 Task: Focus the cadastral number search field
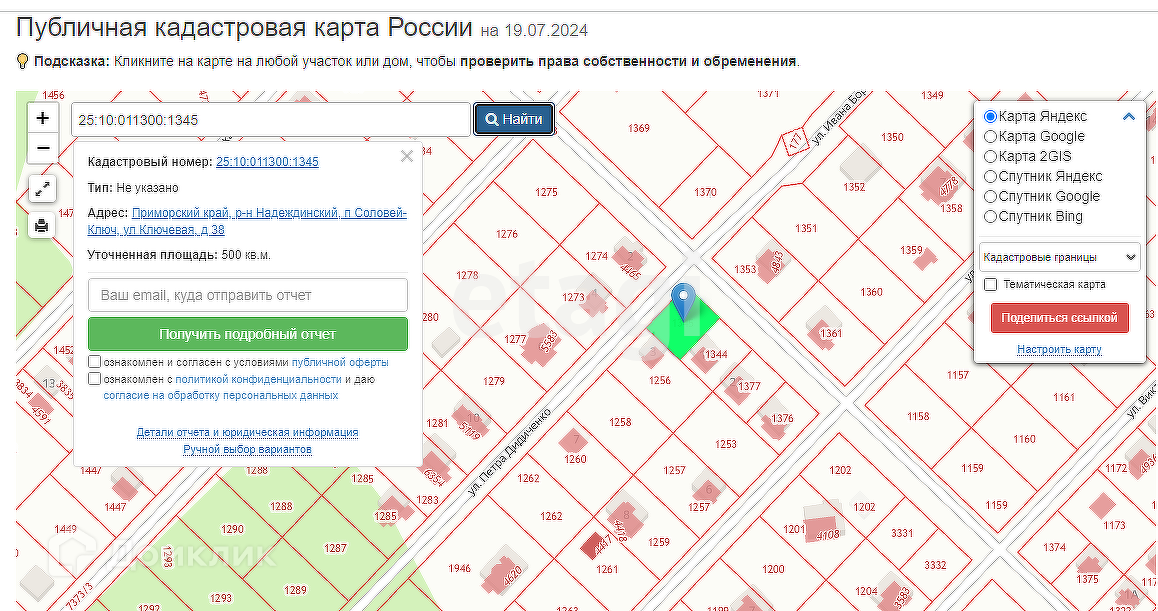(x=271, y=120)
